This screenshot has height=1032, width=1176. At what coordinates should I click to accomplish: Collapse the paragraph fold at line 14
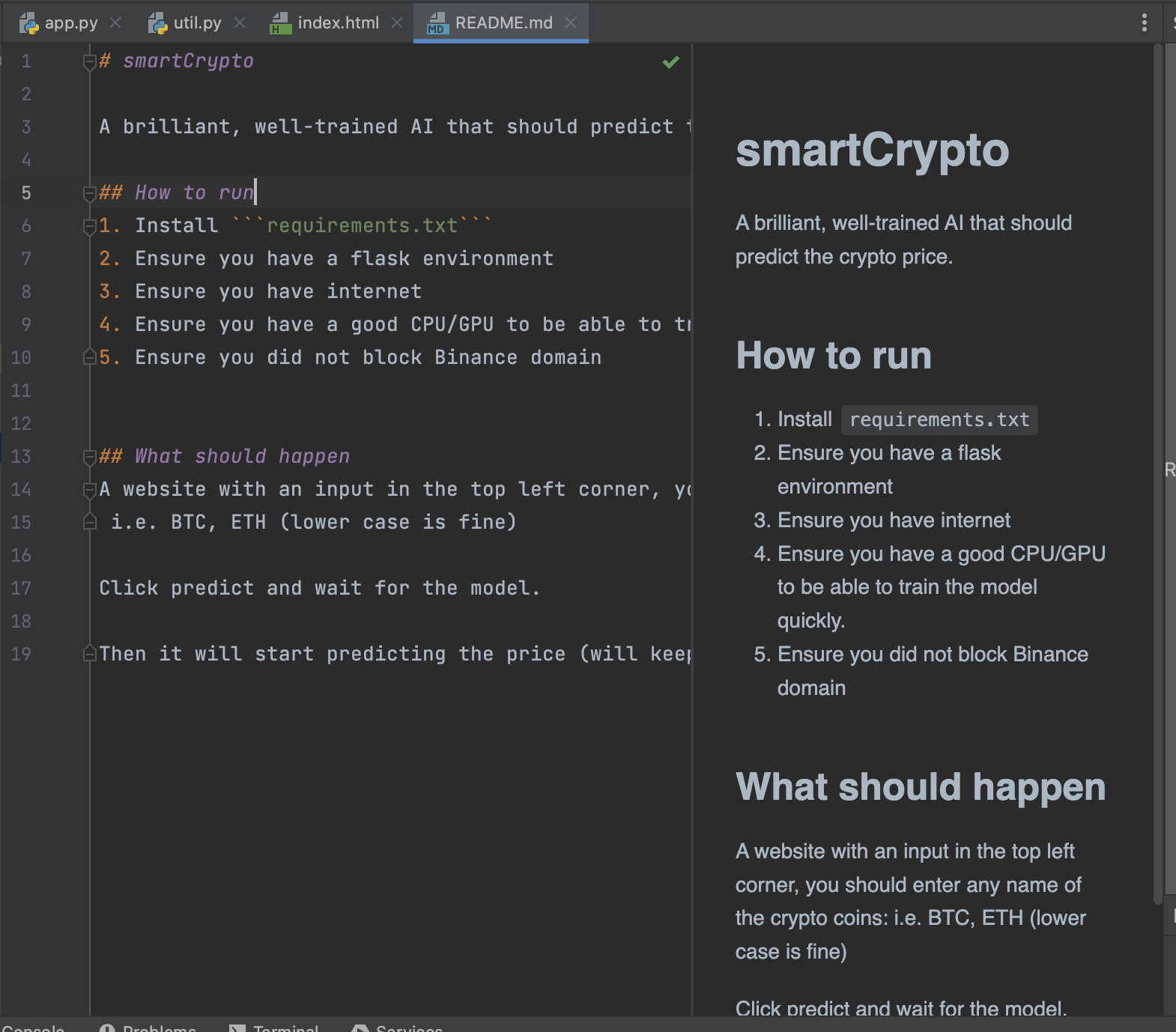coord(89,490)
